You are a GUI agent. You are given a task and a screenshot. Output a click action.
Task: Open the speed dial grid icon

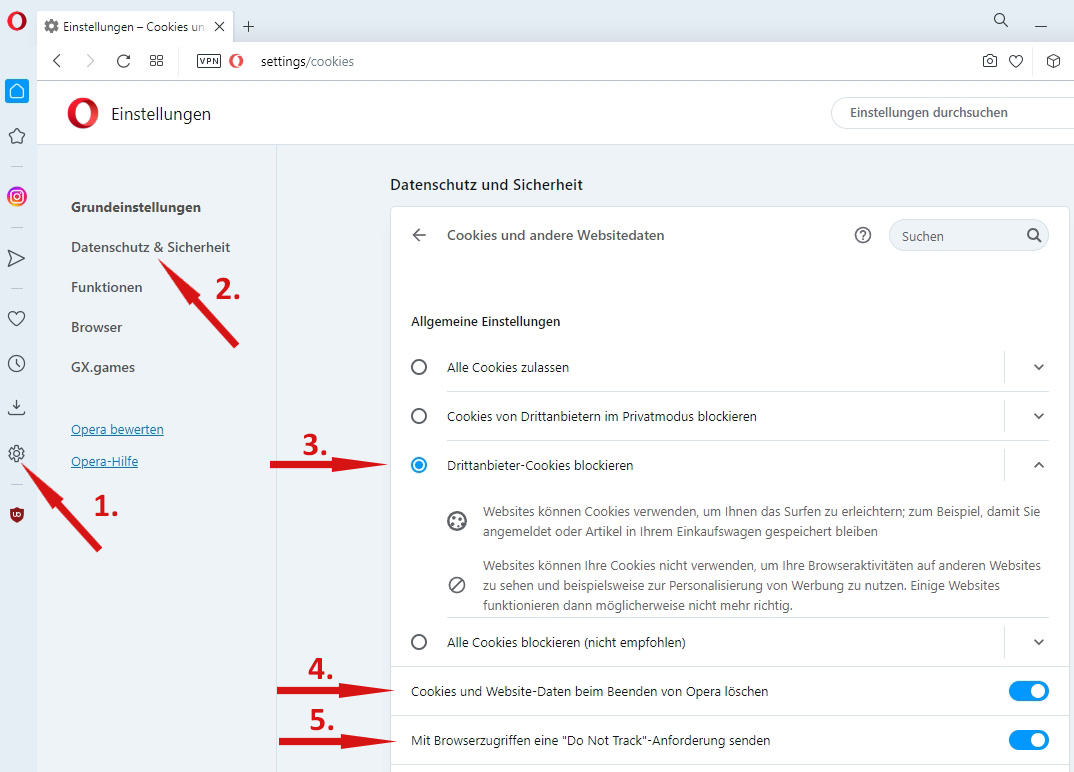coord(156,61)
